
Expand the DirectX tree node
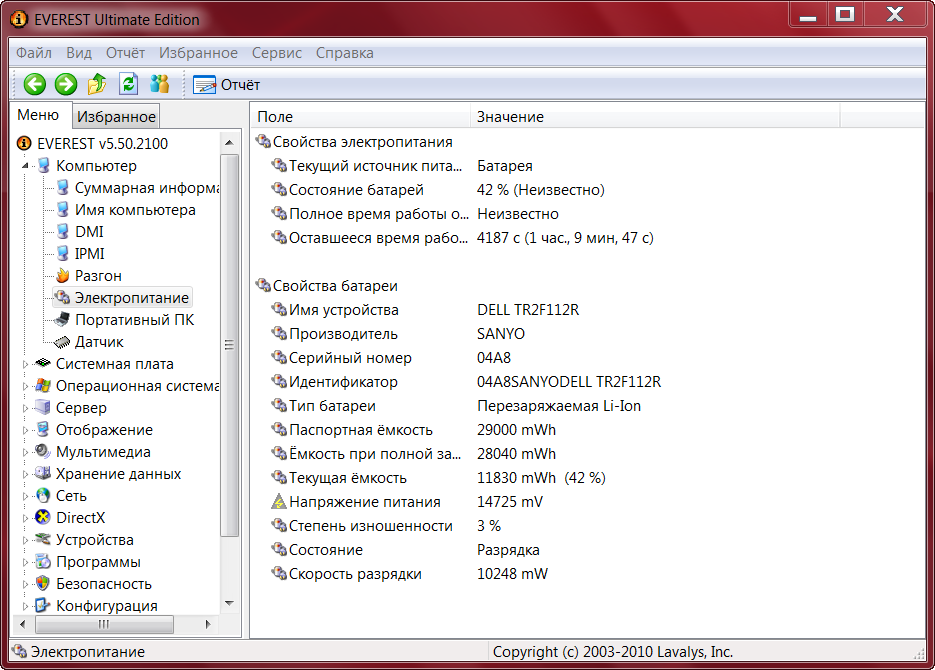click(26, 518)
